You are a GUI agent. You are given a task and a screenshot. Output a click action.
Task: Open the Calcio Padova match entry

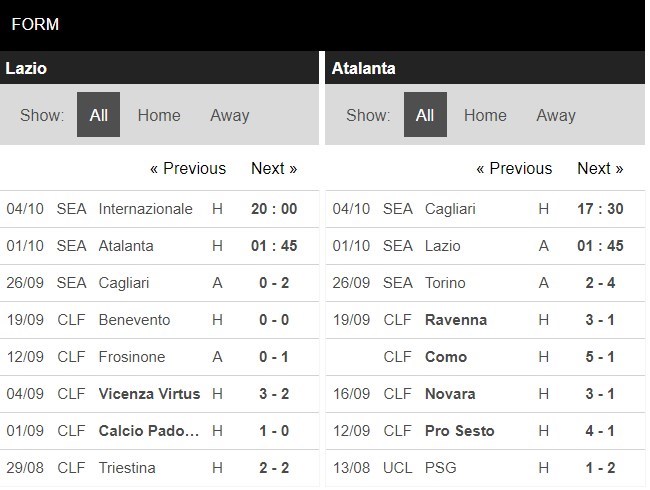coord(148,431)
